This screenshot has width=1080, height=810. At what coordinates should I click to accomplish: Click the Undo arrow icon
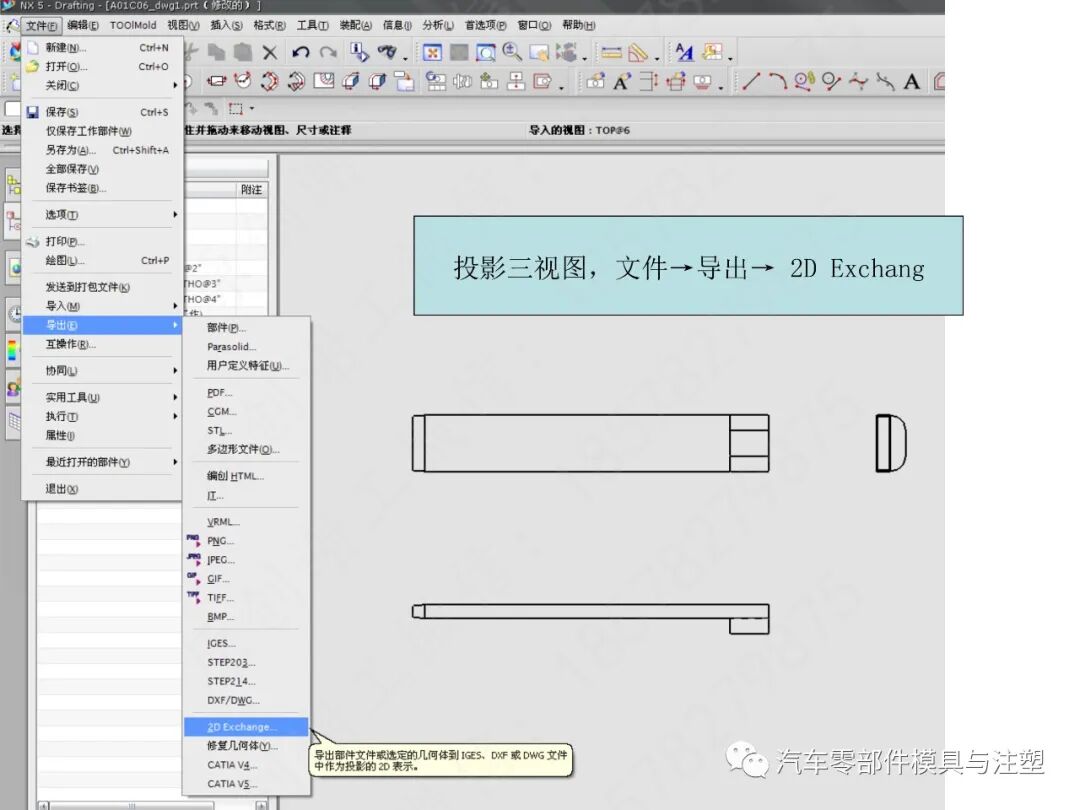pyautogui.click(x=300, y=52)
